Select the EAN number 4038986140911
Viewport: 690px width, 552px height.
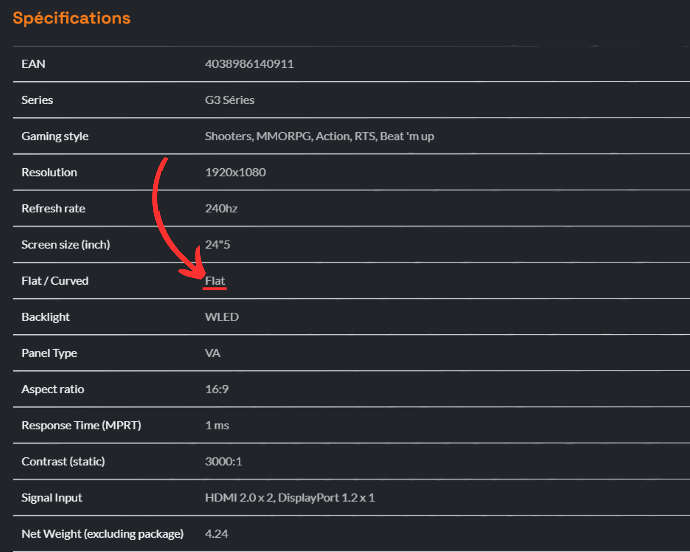point(249,64)
